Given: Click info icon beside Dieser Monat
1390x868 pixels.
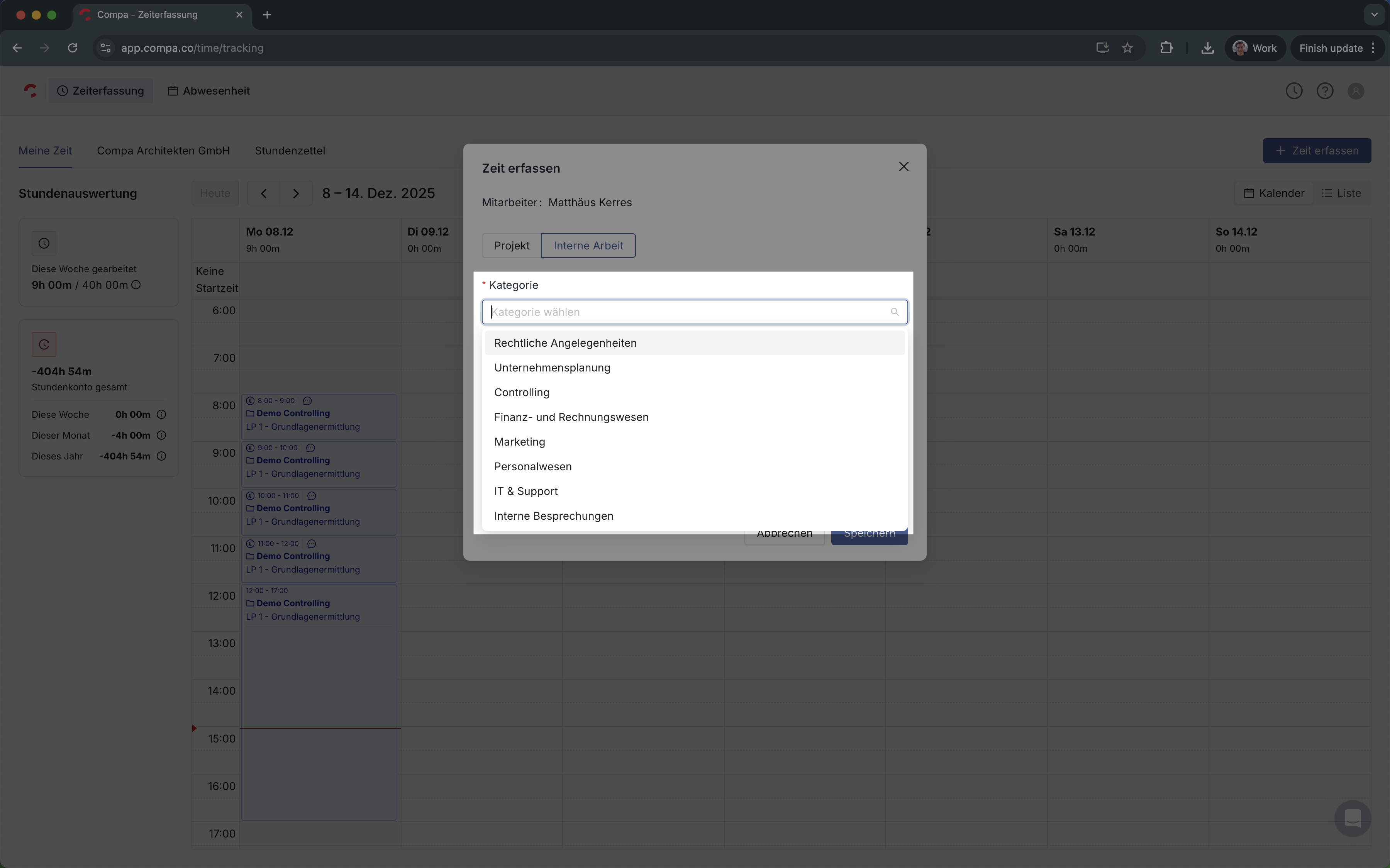Looking at the screenshot, I should click(162, 435).
